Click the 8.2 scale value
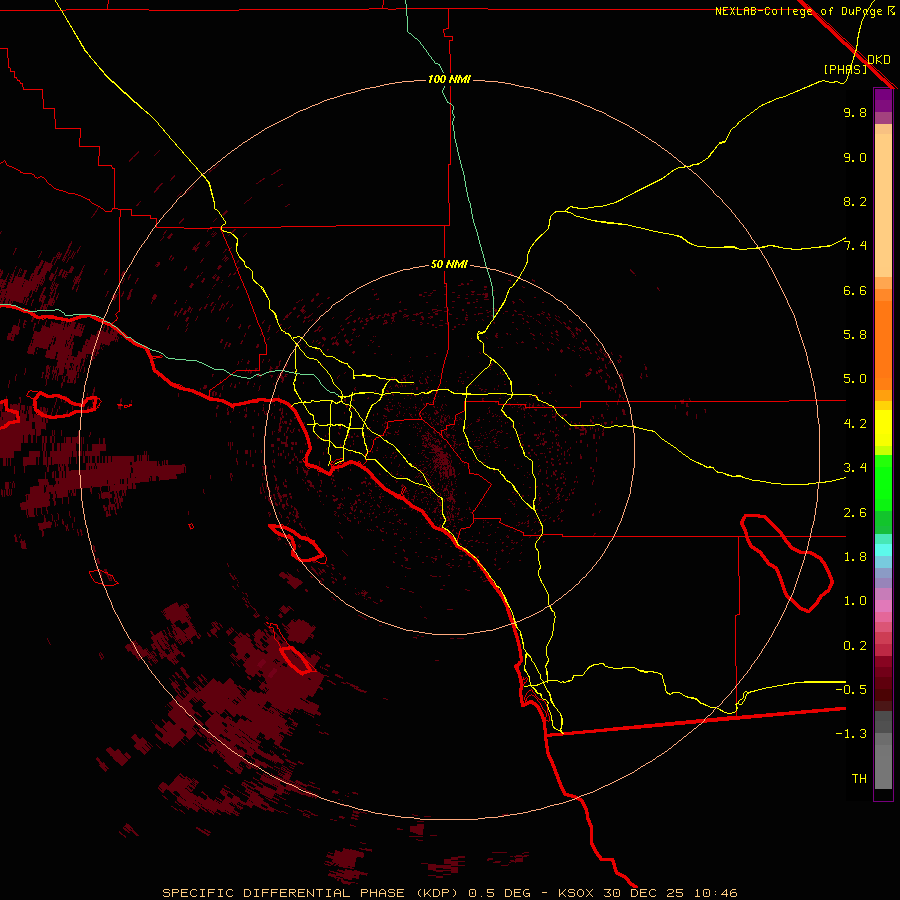Image resolution: width=900 pixels, height=900 pixels. pyautogui.click(x=855, y=201)
